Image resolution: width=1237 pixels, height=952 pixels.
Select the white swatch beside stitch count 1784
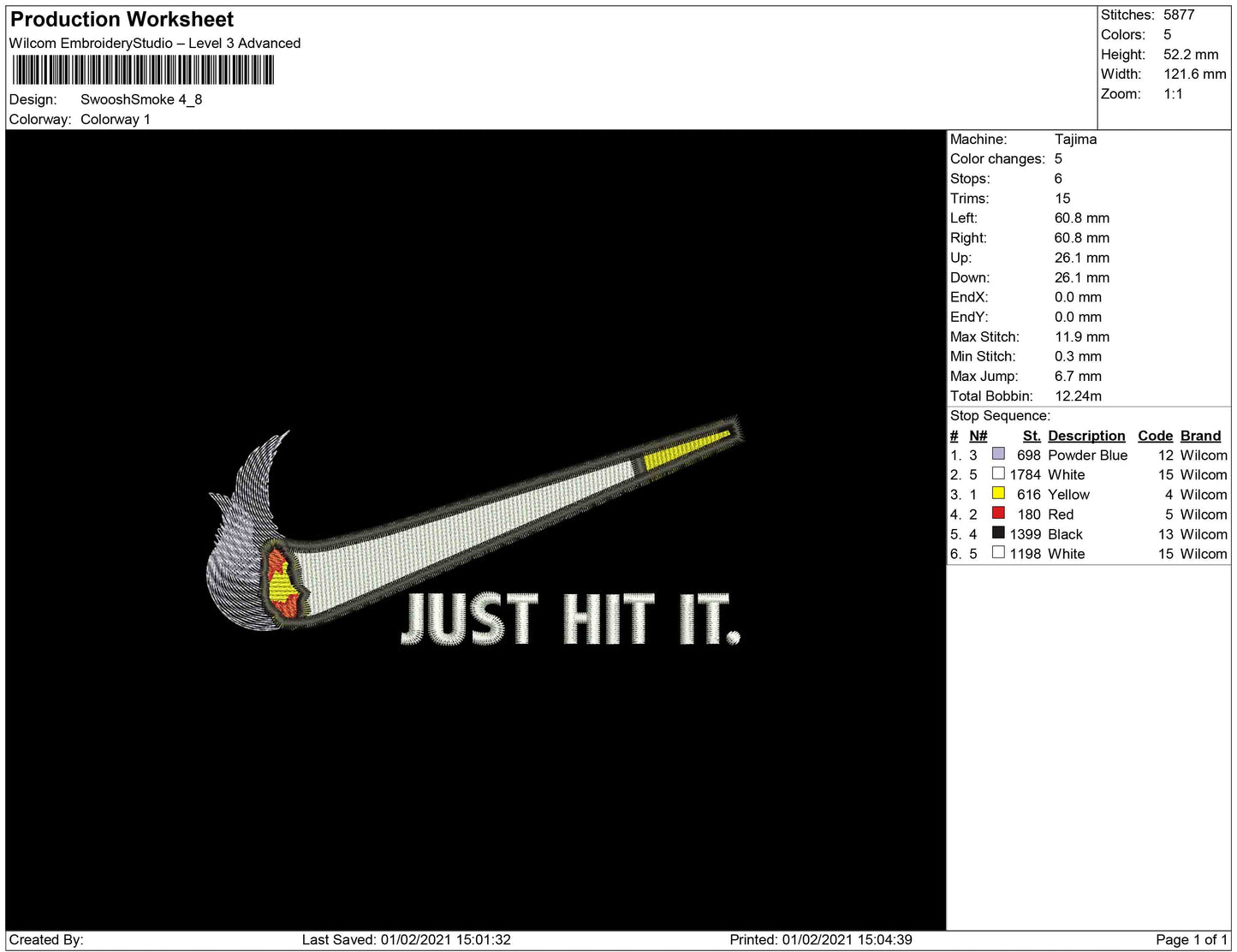pyautogui.click(x=998, y=473)
